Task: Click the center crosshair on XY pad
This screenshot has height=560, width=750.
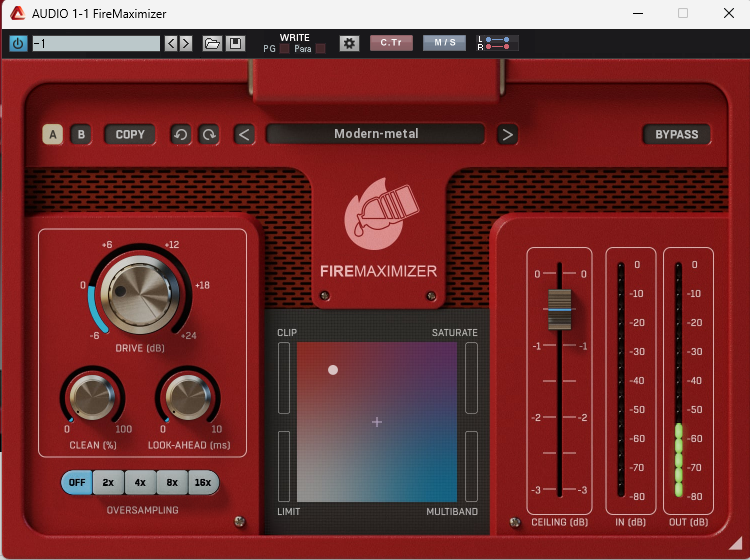Action: [x=377, y=422]
